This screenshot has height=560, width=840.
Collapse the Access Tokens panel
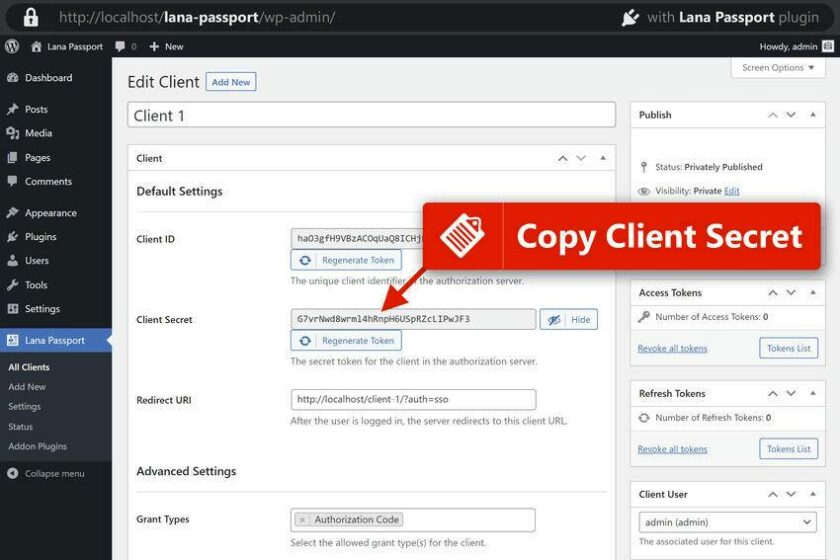[x=813, y=293]
